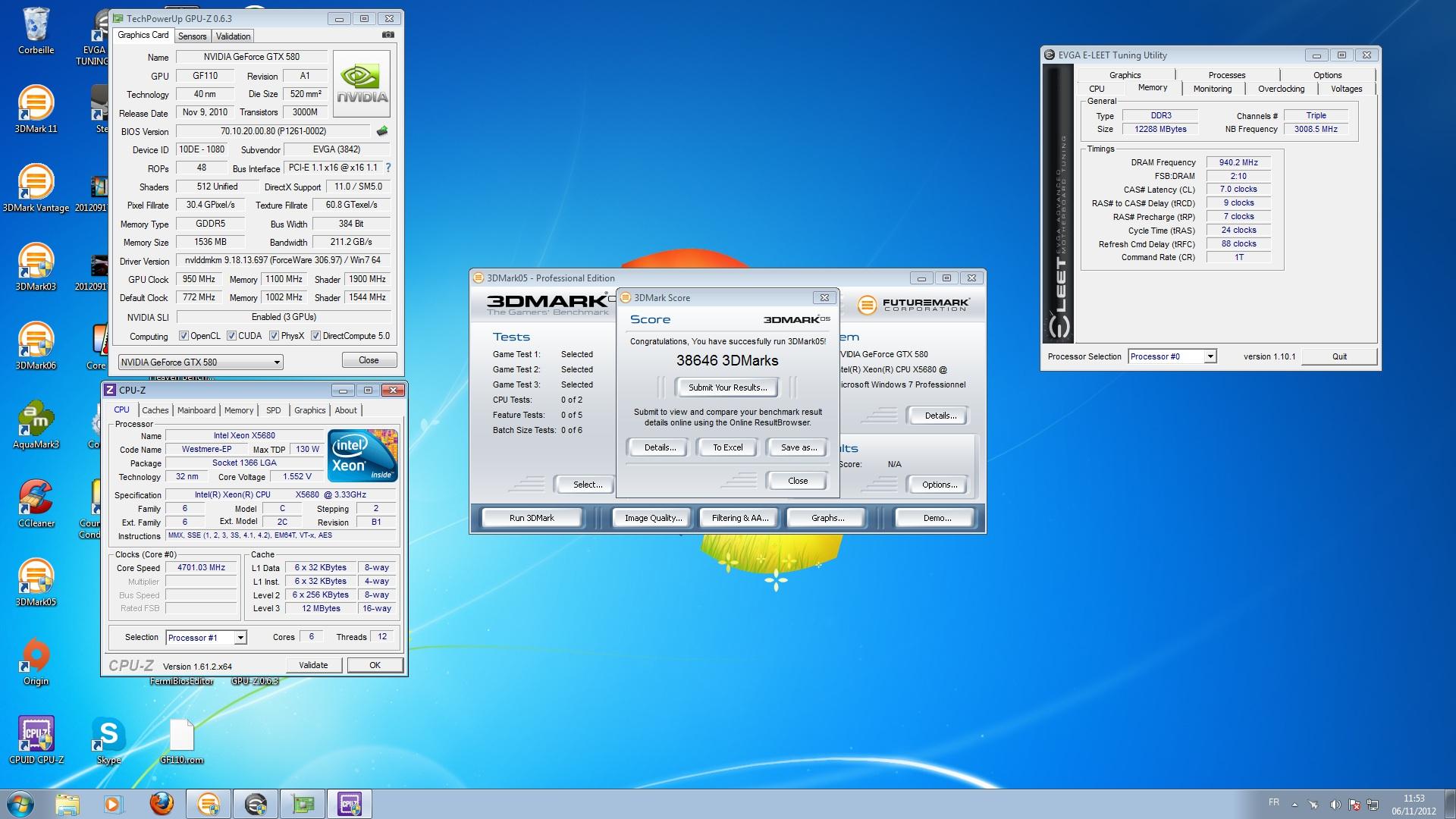Click the Quit button in E-LEET
Image resolution: width=1456 pixels, height=819 pixels.
tap(1339, 356)
